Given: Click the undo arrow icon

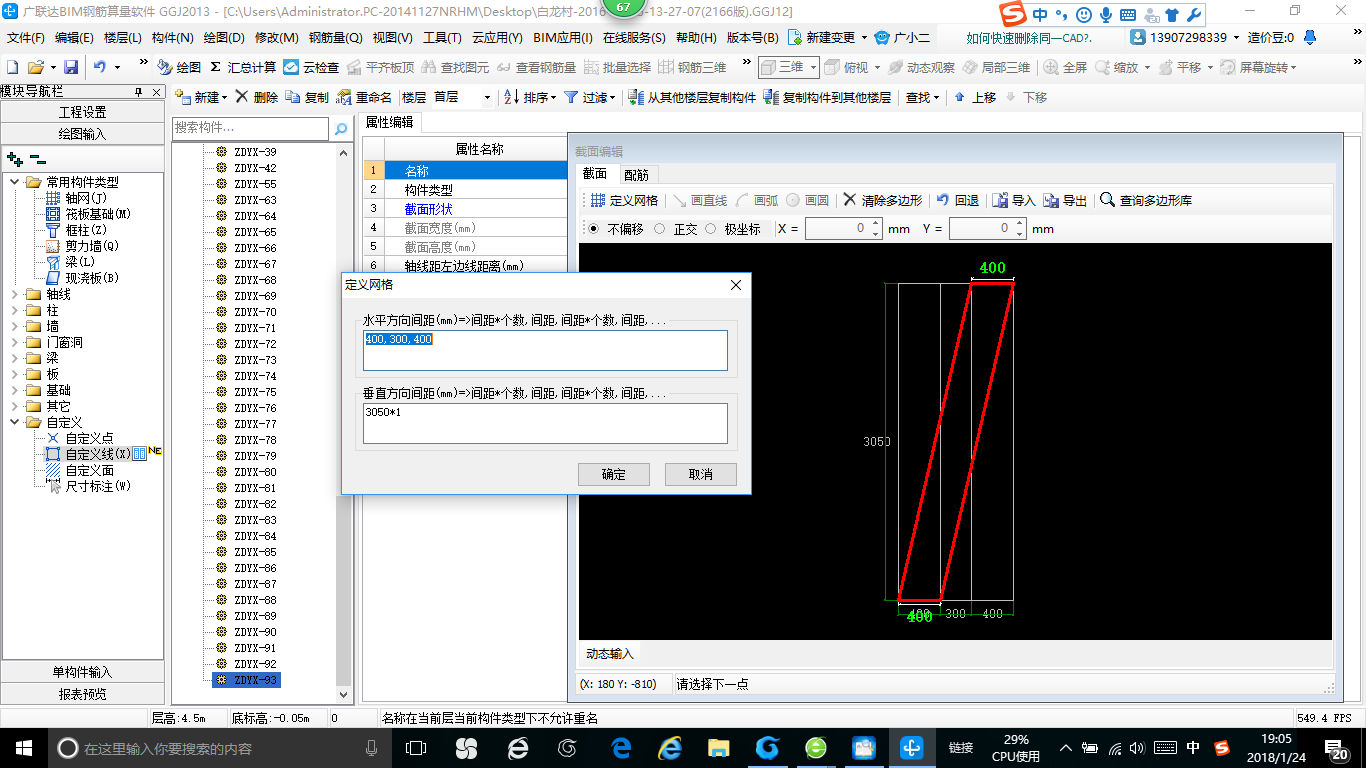Looking at the screenshot, I should [x=100, y=67].
